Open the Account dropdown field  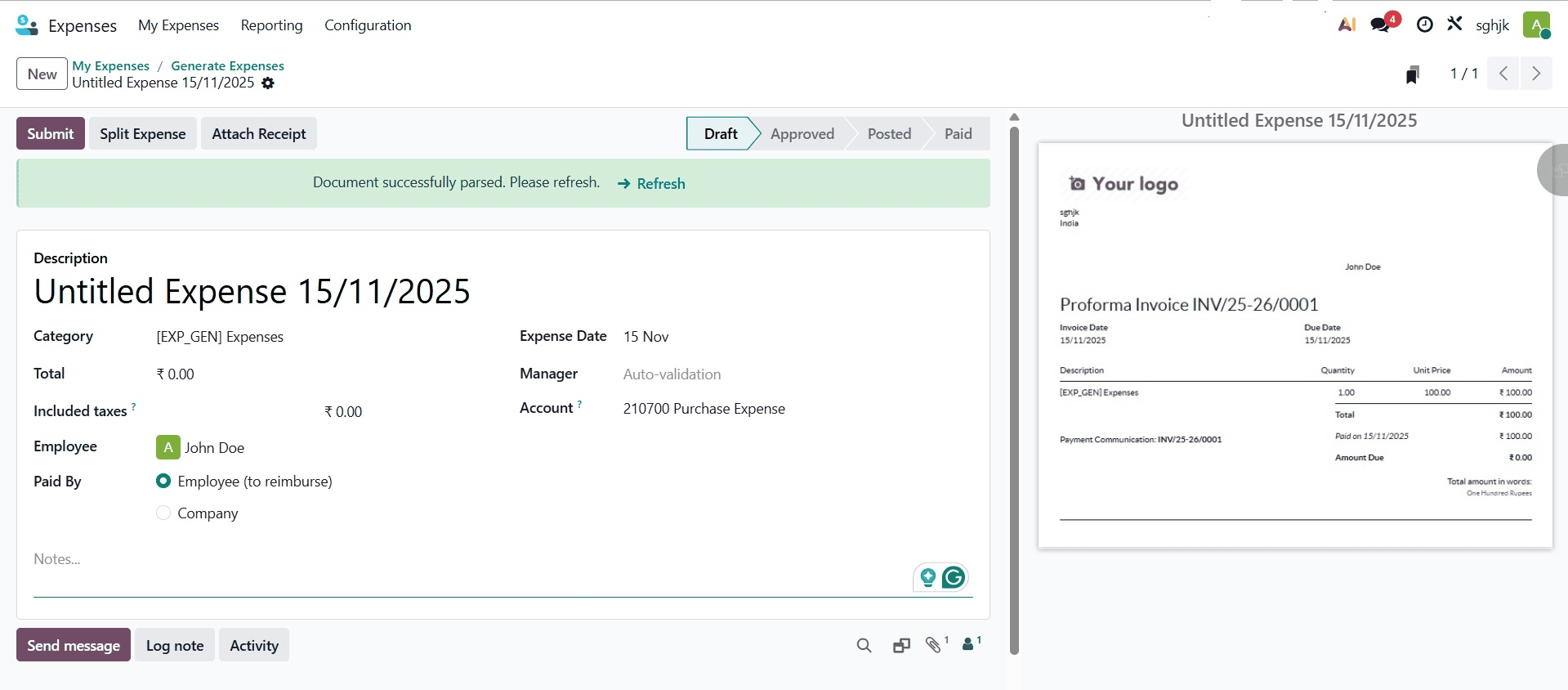coord(797,409)
